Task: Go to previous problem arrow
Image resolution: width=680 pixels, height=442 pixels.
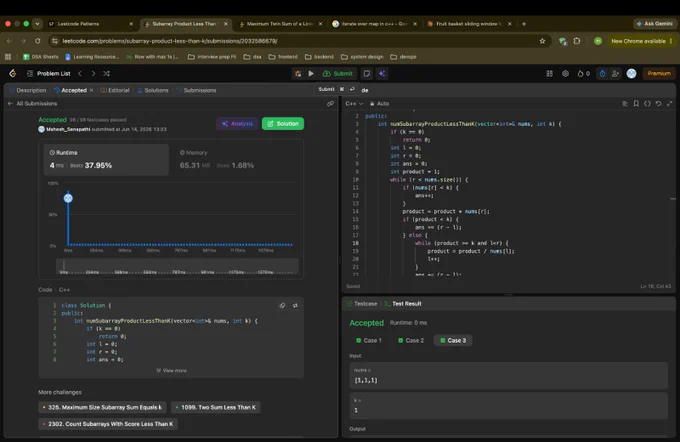Action: pos(80,74)
